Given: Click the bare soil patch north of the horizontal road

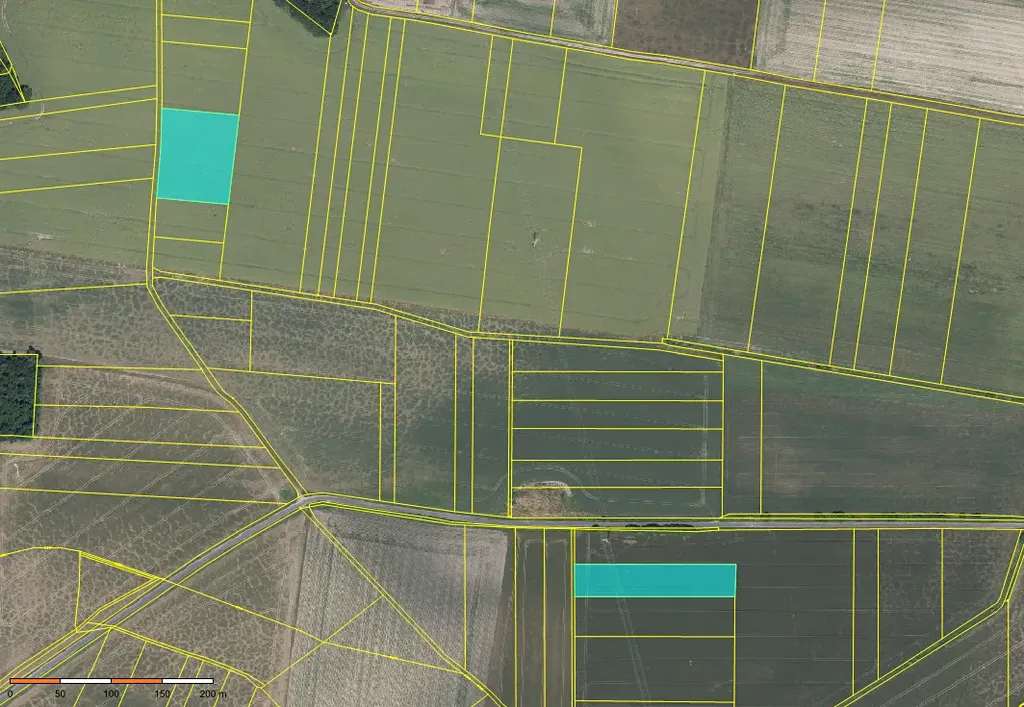Looking at the screenshot, I should pyautogui.click(x=542, y=497).
